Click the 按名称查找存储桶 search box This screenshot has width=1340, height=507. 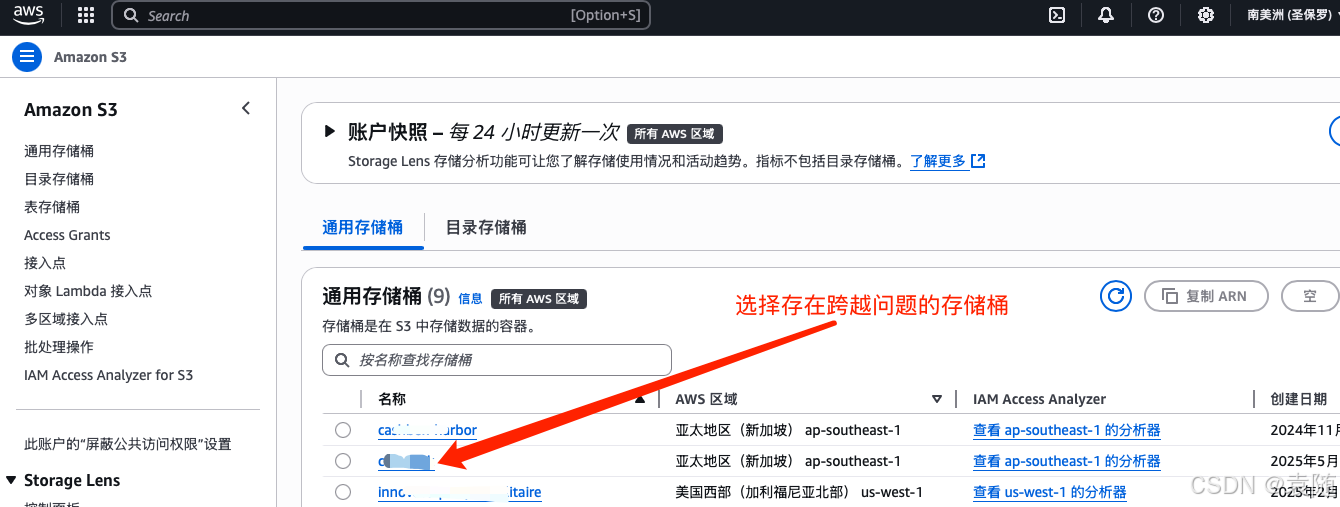pyautogui.click(x=497, y=360)
